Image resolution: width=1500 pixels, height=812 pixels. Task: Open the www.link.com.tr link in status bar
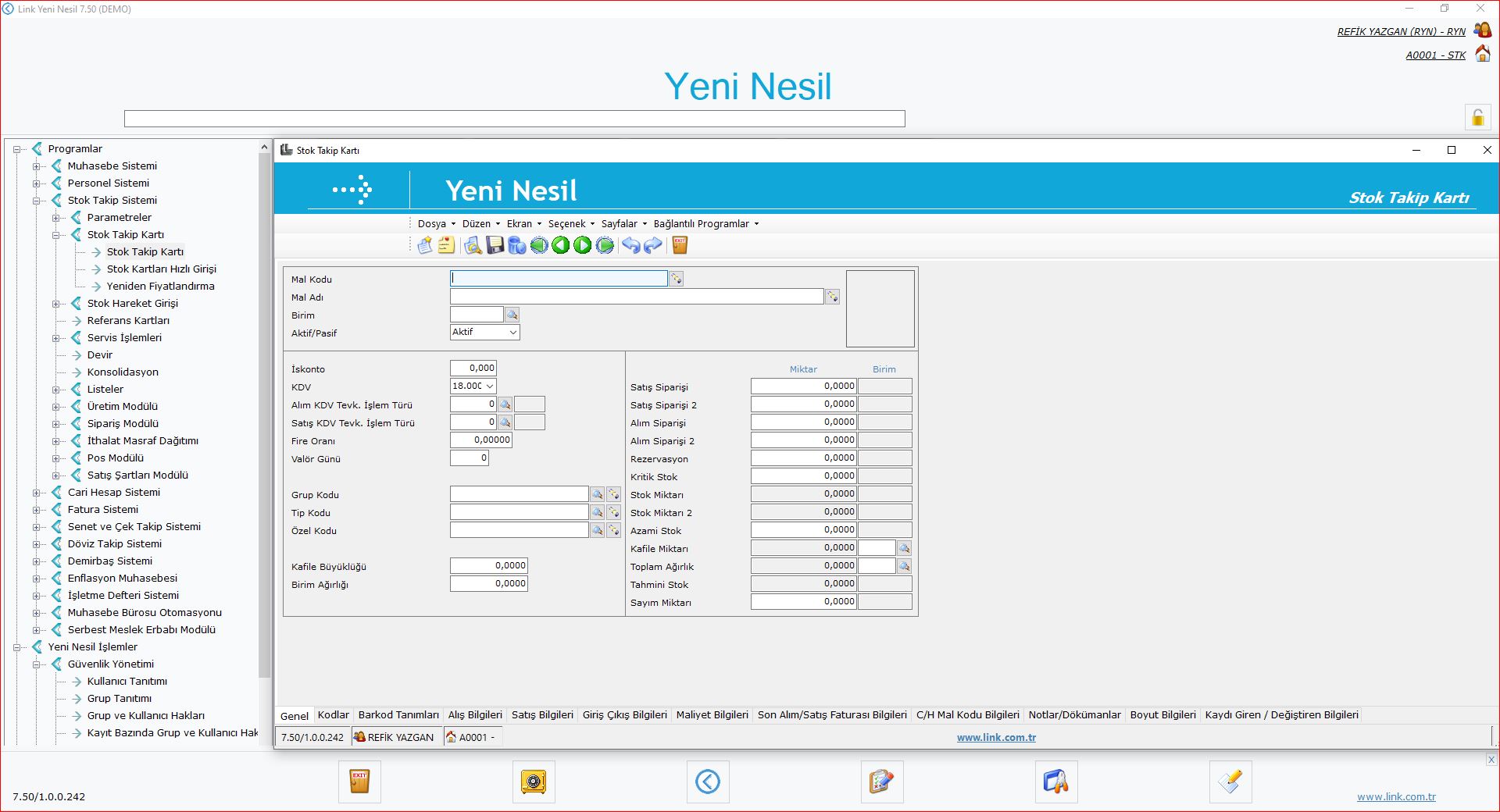click(x=996, y=737)
